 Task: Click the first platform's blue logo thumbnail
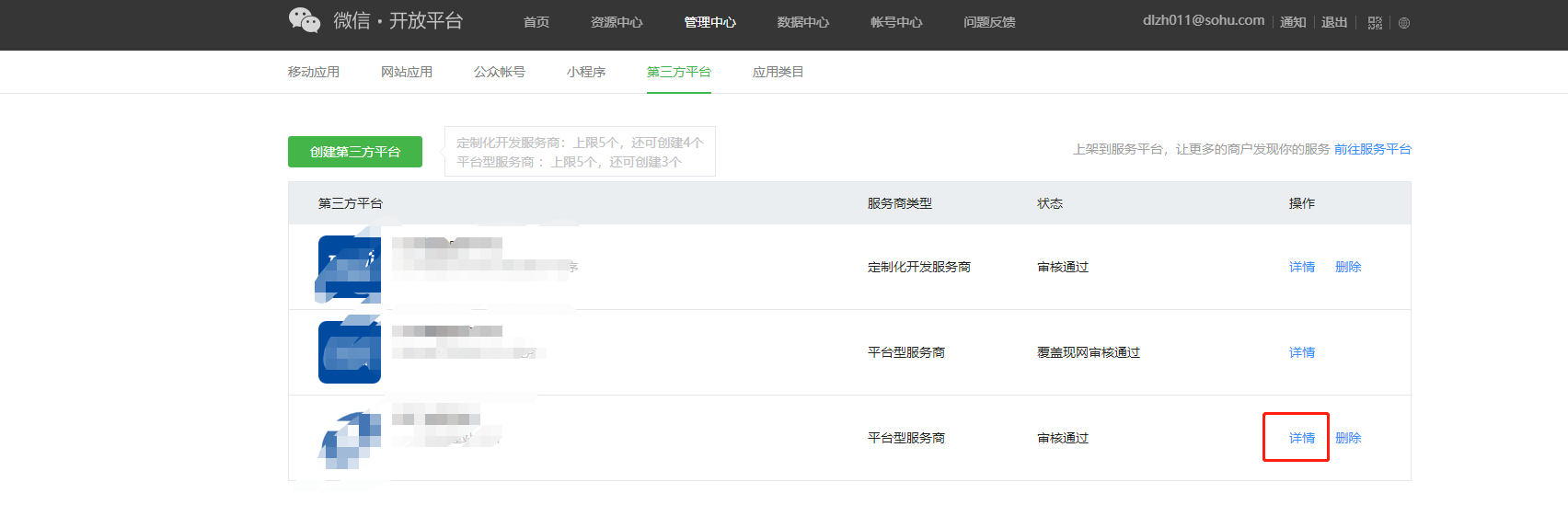click(350, 268)
